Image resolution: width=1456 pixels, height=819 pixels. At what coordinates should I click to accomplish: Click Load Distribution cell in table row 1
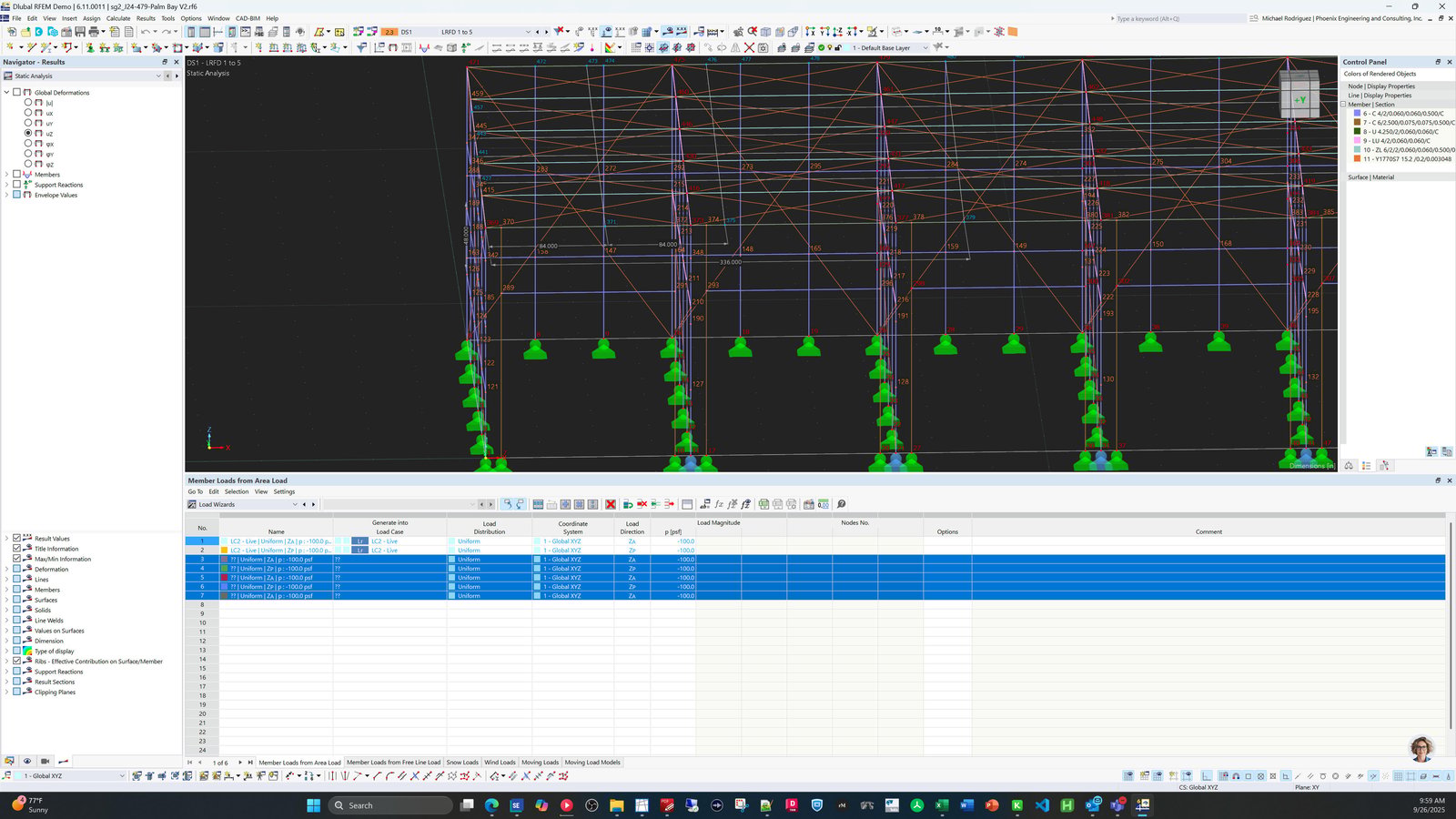[490, 541]
